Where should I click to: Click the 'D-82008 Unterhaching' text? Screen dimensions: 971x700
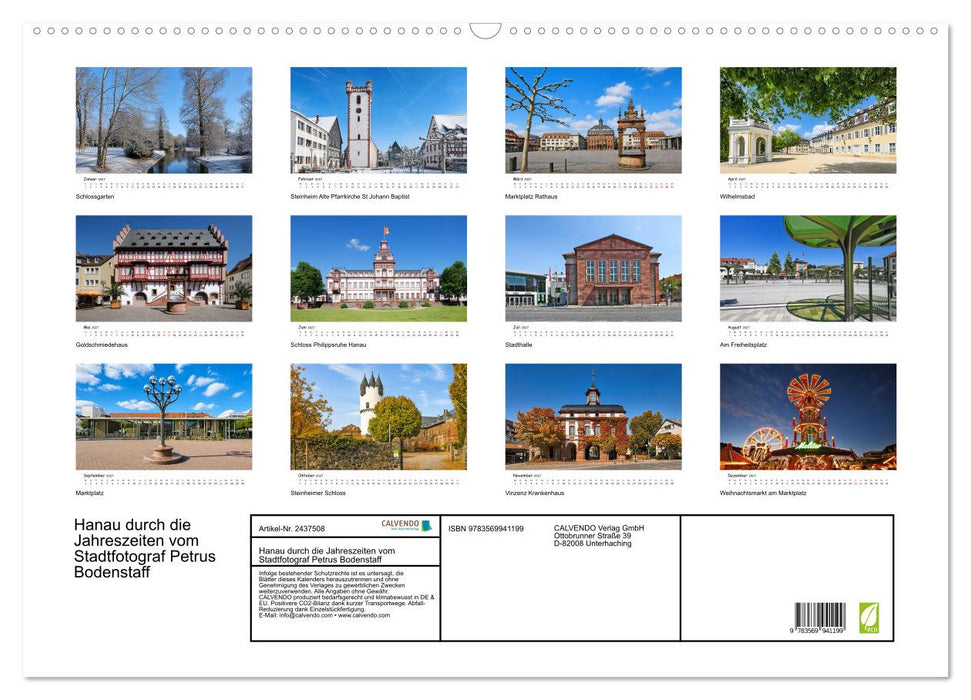point(593,543)
